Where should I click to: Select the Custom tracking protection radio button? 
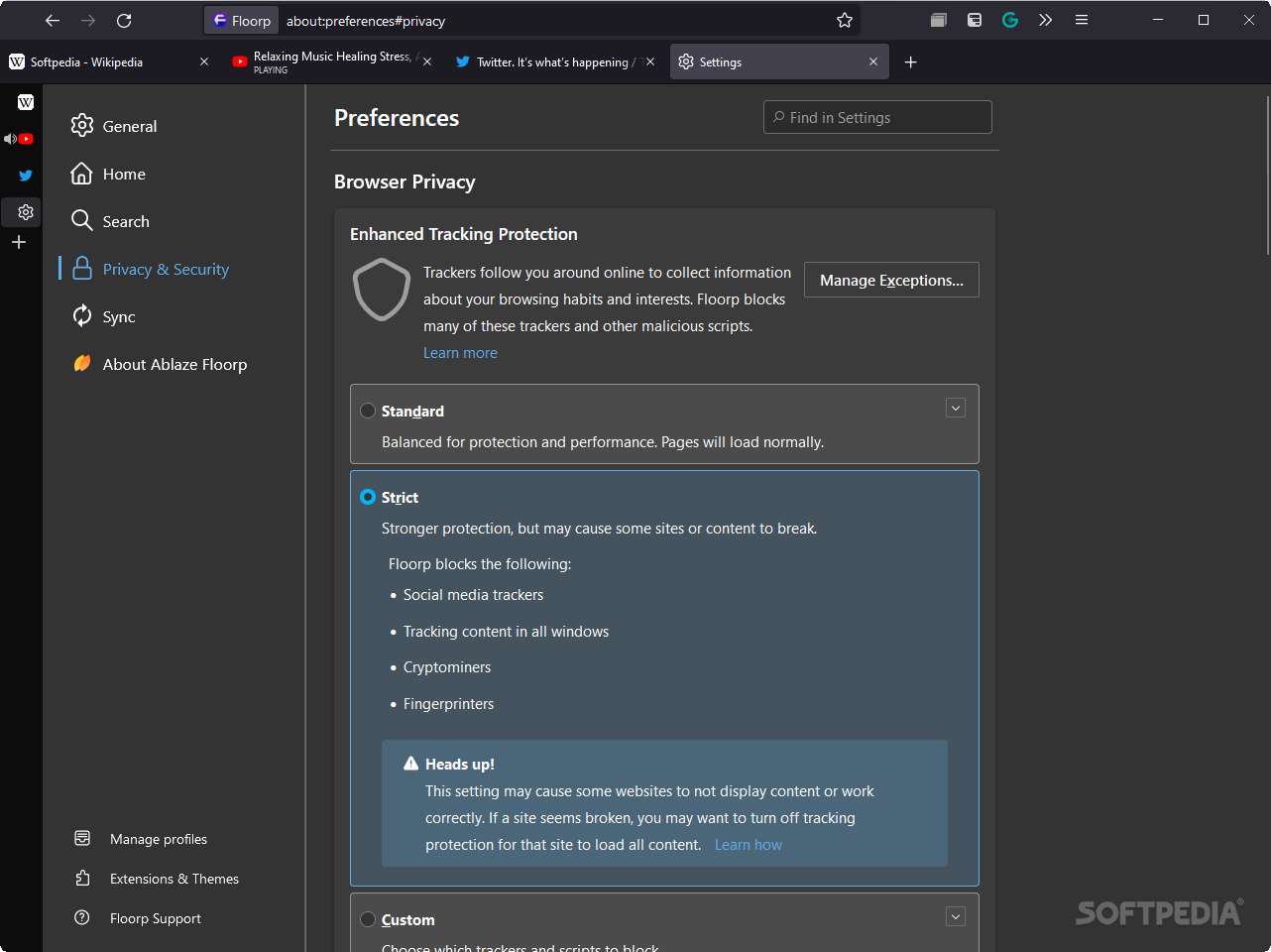368,919
